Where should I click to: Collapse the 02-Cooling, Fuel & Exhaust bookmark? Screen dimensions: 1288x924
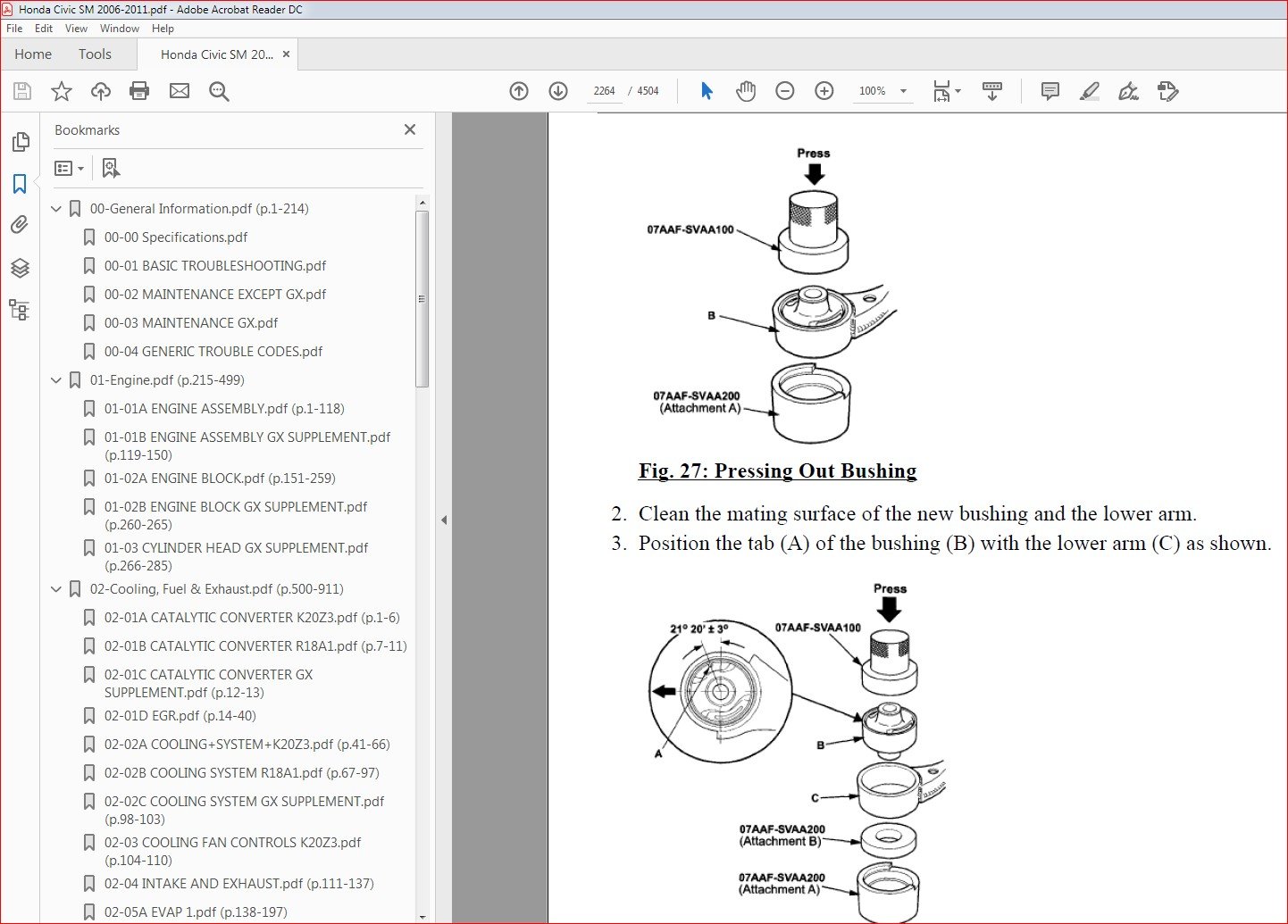pyautogui.click(x=56, y=589)
